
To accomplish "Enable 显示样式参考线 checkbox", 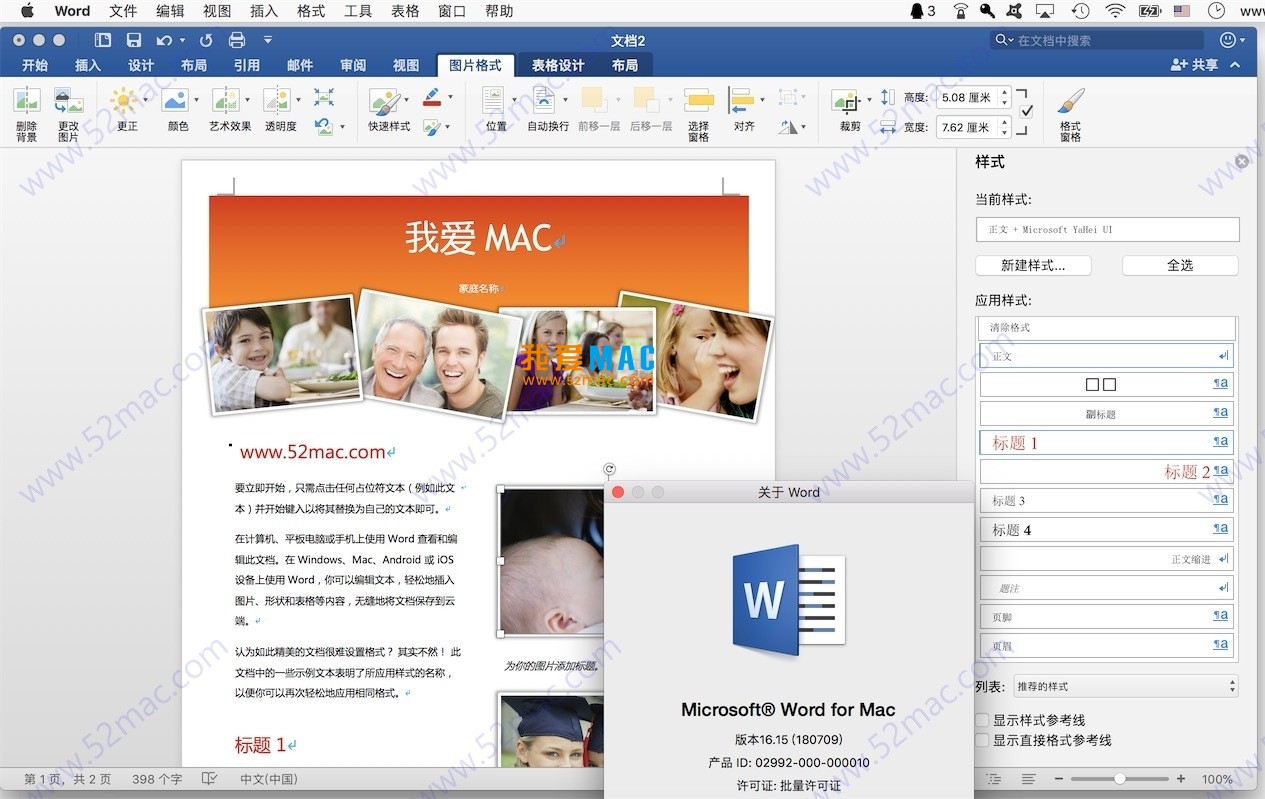I will pyautogui.click(x=982, y=720).
